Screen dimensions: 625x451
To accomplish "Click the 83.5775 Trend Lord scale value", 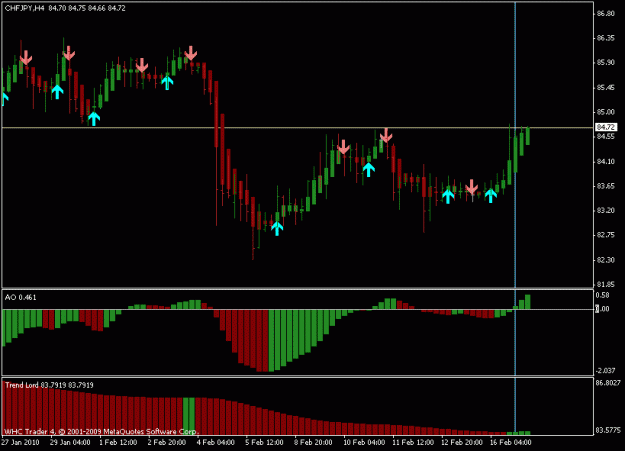I will pos(608,430).
